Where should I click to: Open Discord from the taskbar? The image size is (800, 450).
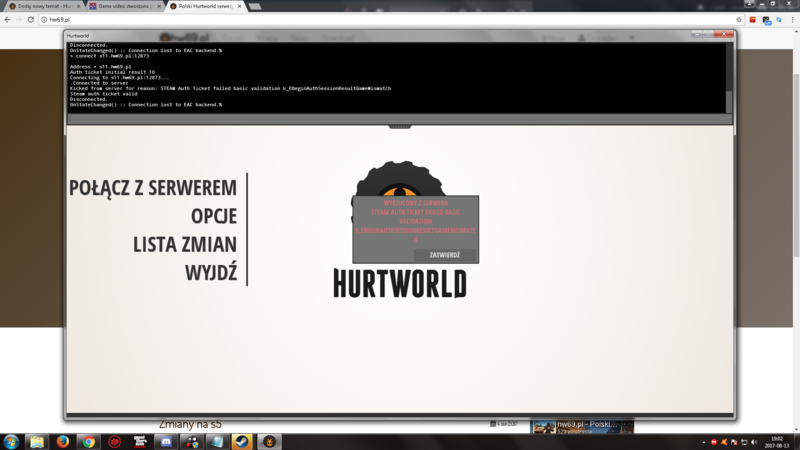(x=166, y=441)
